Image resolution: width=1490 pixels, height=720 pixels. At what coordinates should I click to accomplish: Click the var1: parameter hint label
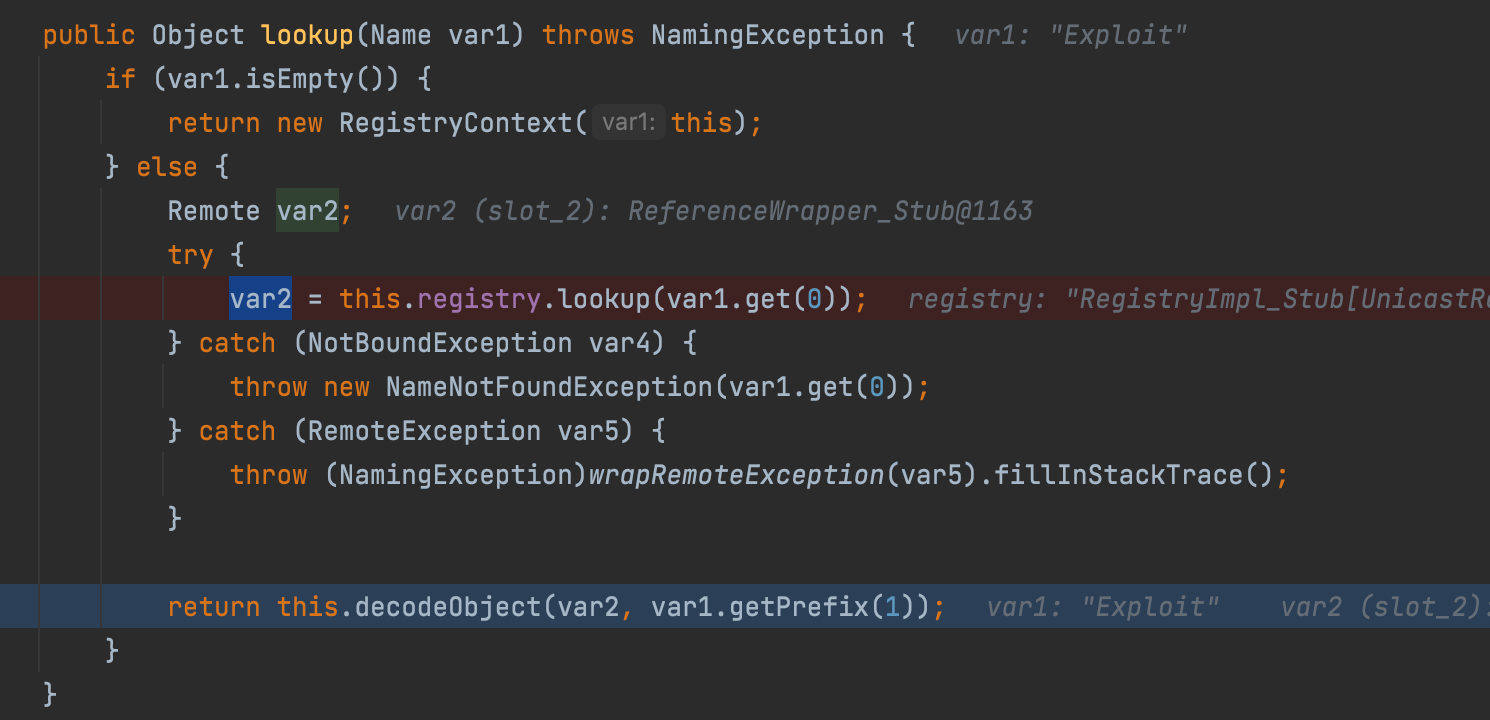[x=628, y=123]
